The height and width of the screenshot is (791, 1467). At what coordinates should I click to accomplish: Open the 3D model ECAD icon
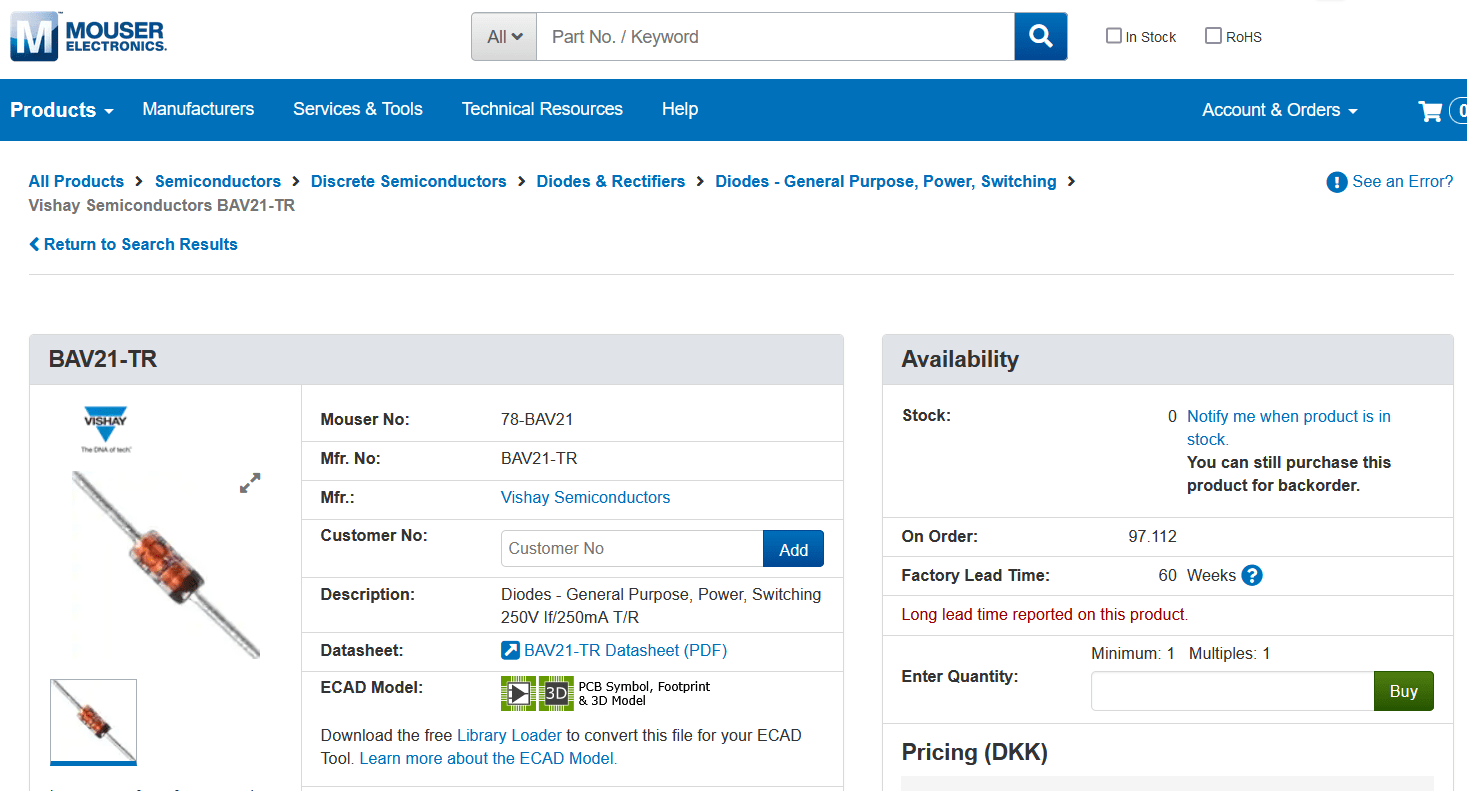(556, 693)
